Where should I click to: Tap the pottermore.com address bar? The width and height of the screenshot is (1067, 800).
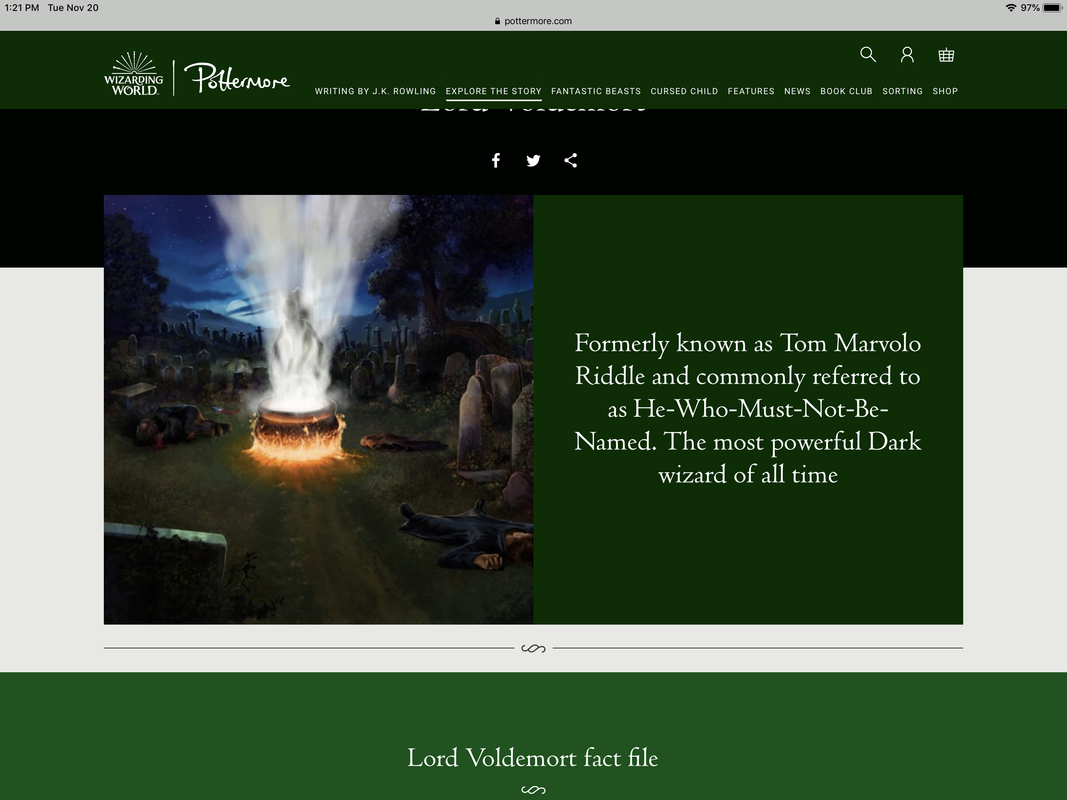pos(534,21)
